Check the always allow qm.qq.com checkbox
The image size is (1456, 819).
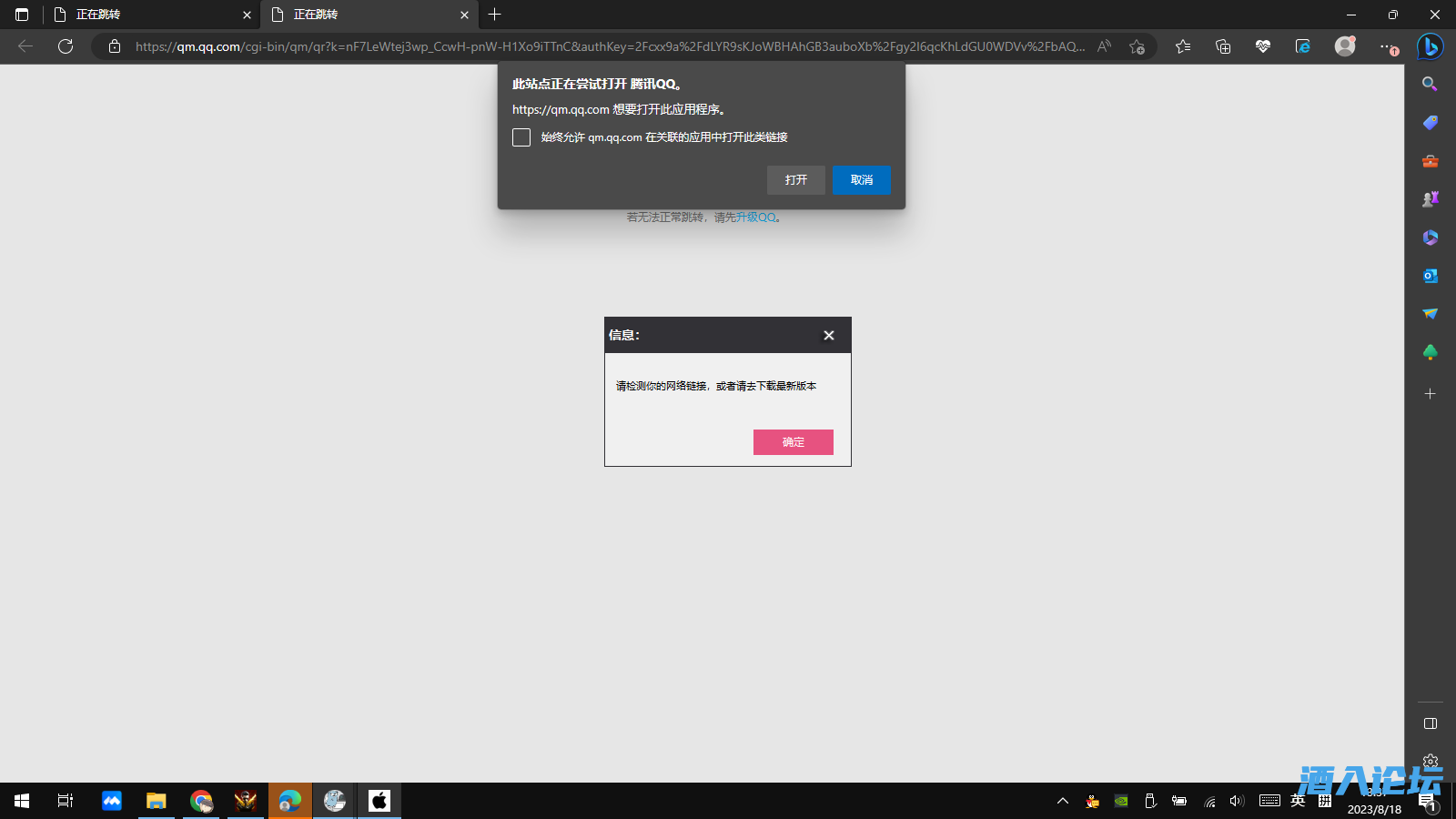pyautogui.click(x=521, y=137)
